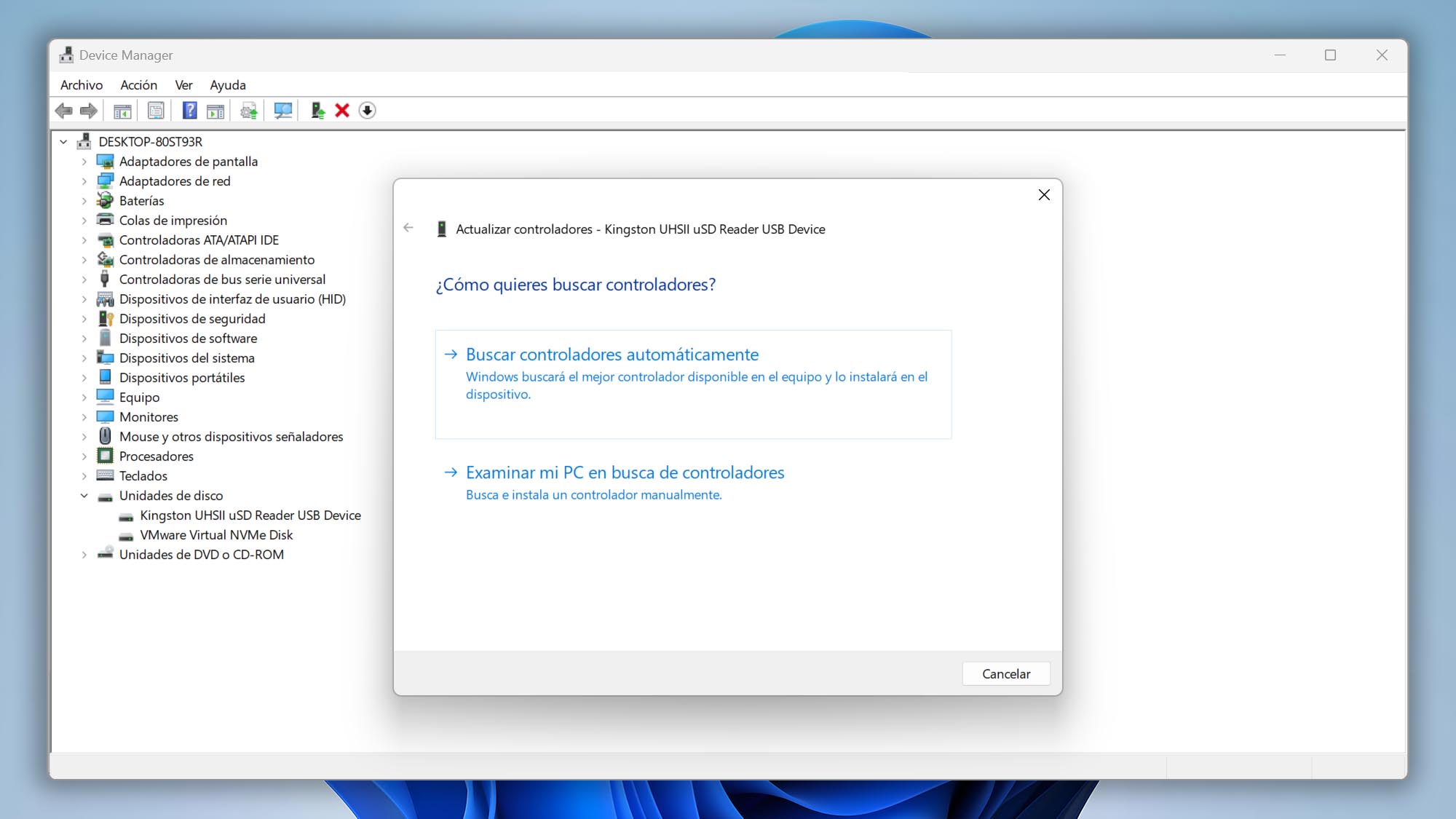Open the Archivo menu
This screenshot has width=1456, height=819.
tap(81, 84)
